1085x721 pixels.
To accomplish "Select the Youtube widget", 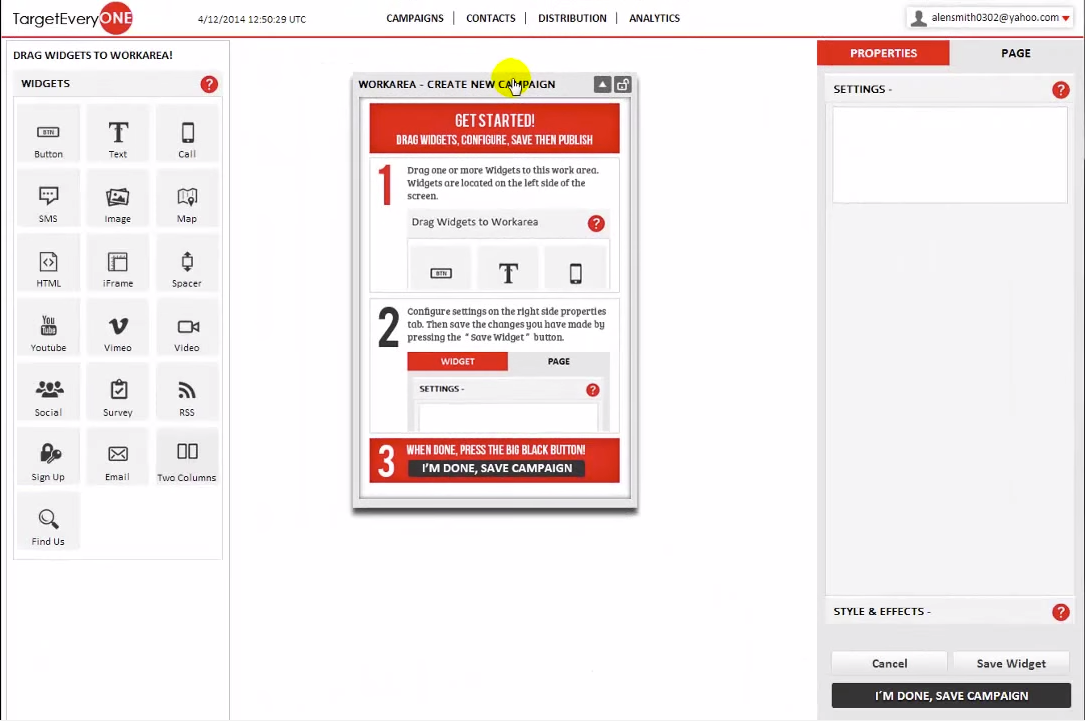I will 48,329.
